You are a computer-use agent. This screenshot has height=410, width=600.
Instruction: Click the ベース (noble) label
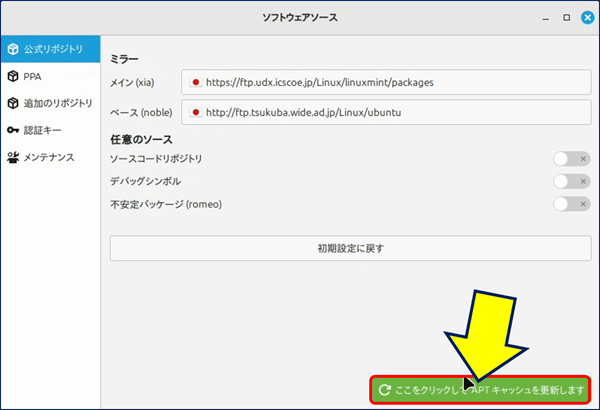(141, 113)
